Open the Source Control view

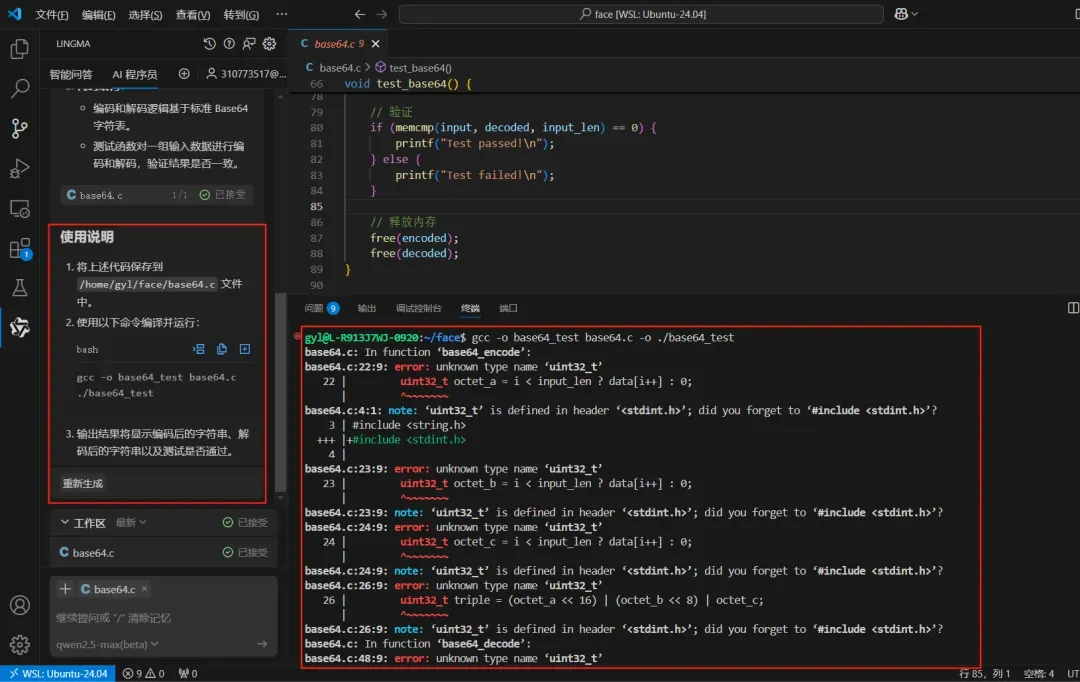click(19, 128)
